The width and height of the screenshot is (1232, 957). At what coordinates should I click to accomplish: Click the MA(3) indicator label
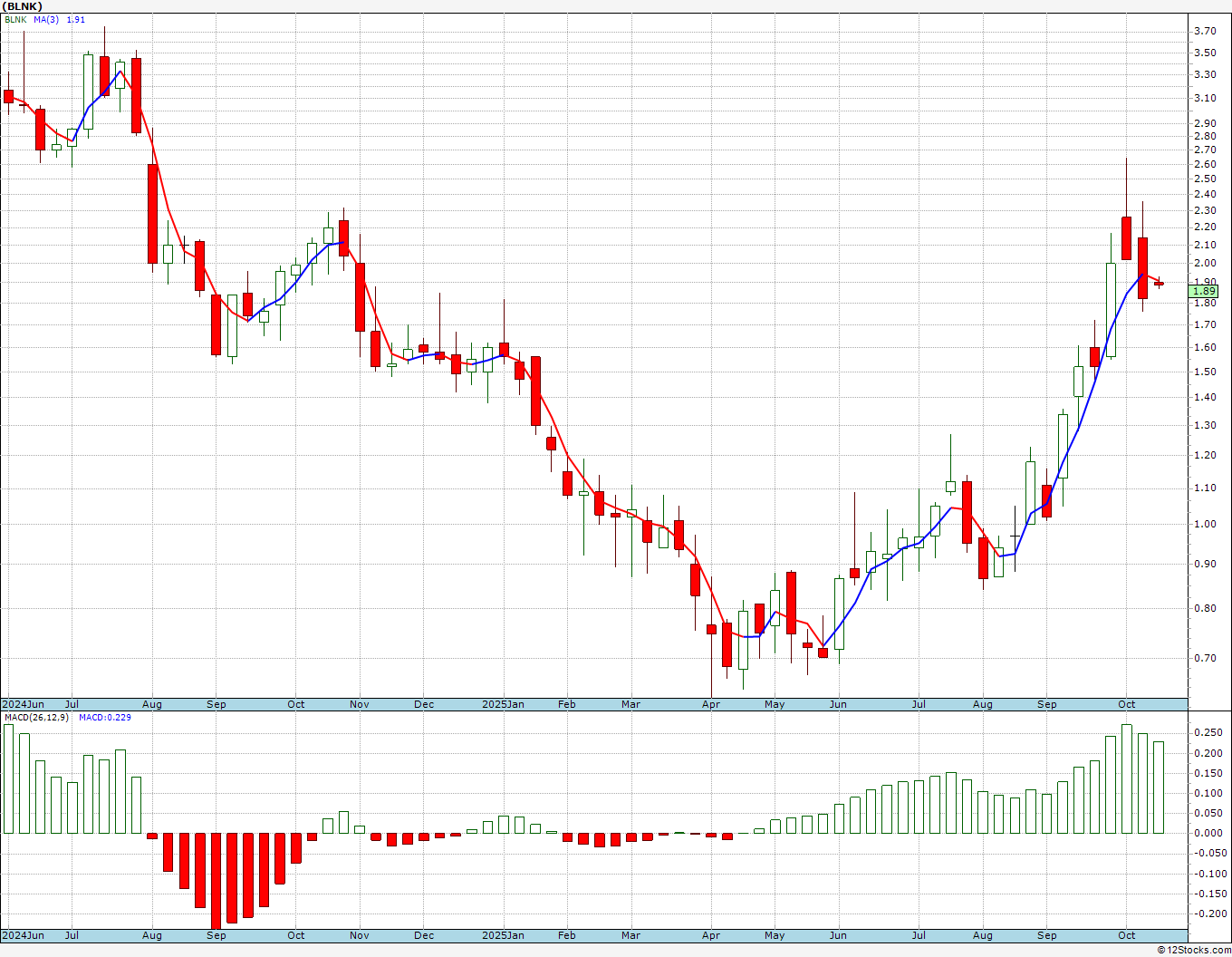click(x=46, y=19)
